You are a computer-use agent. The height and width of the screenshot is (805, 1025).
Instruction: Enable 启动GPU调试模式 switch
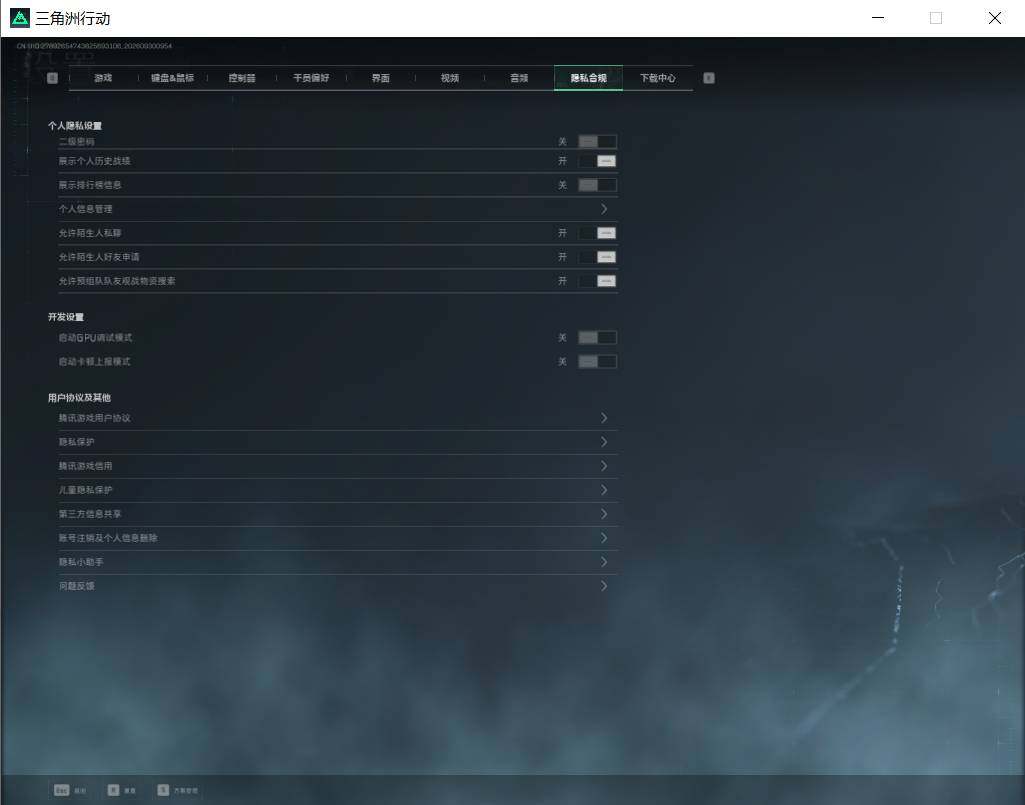point(597,338)
